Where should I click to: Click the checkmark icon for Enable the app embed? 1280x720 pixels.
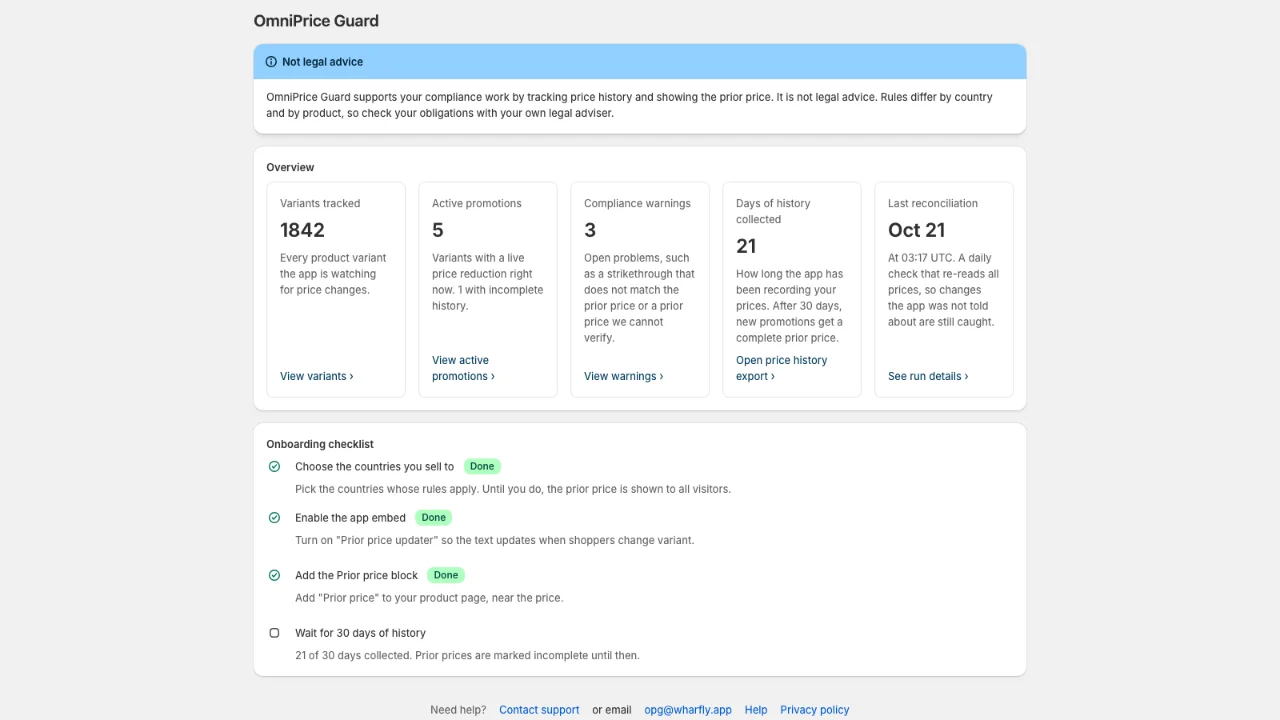[x=274, y=517]
